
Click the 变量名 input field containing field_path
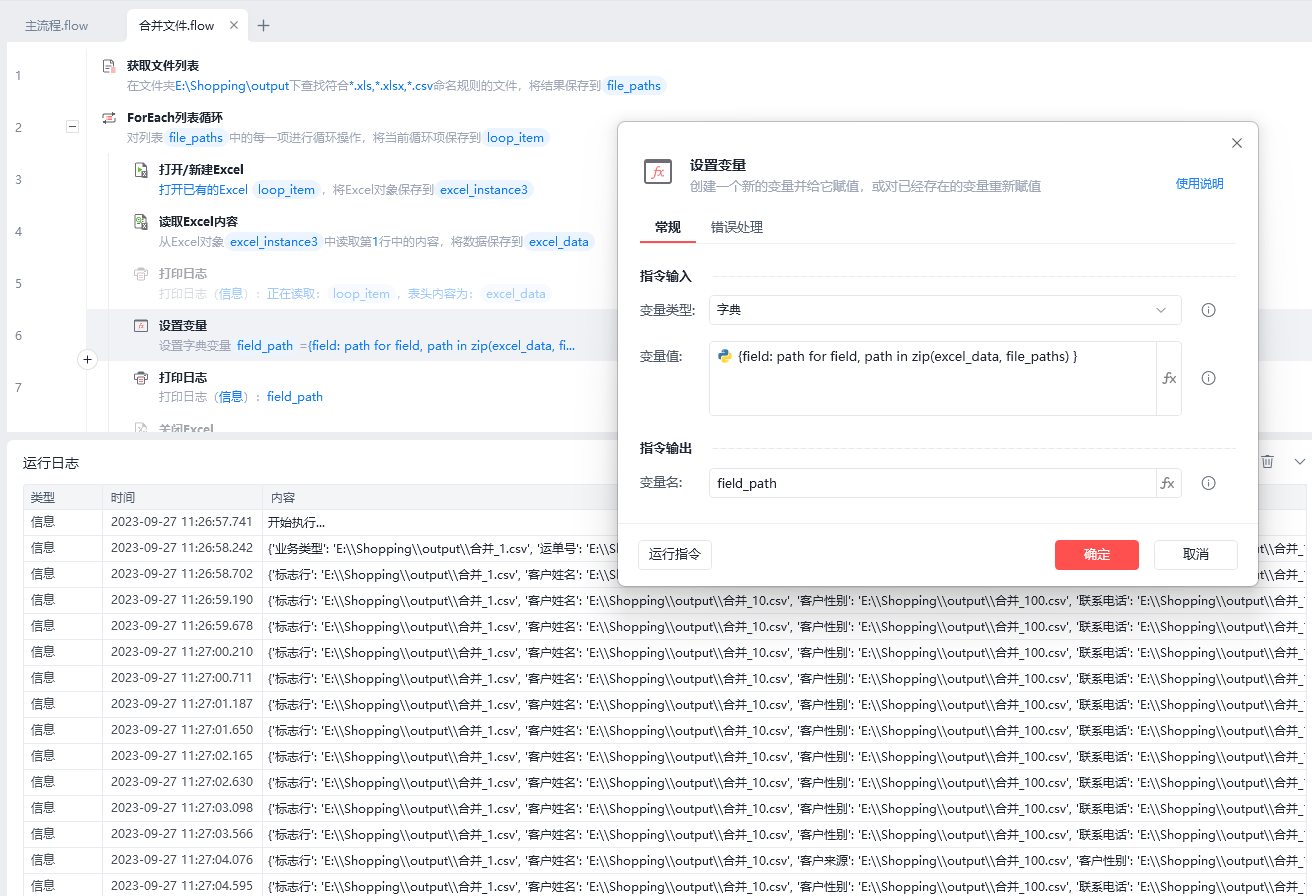(930, 483)
